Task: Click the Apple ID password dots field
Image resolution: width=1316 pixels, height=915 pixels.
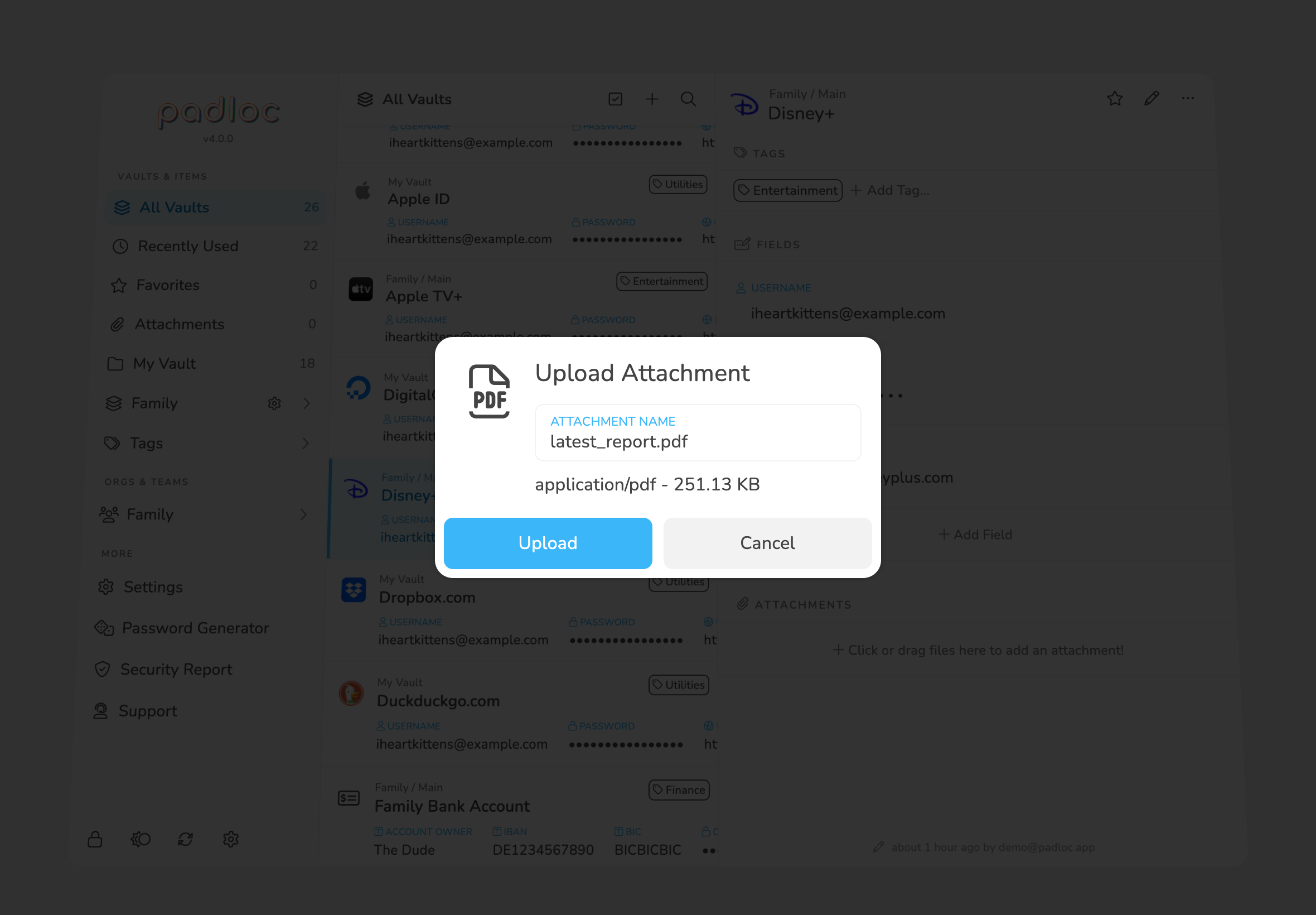Action: 627,240
